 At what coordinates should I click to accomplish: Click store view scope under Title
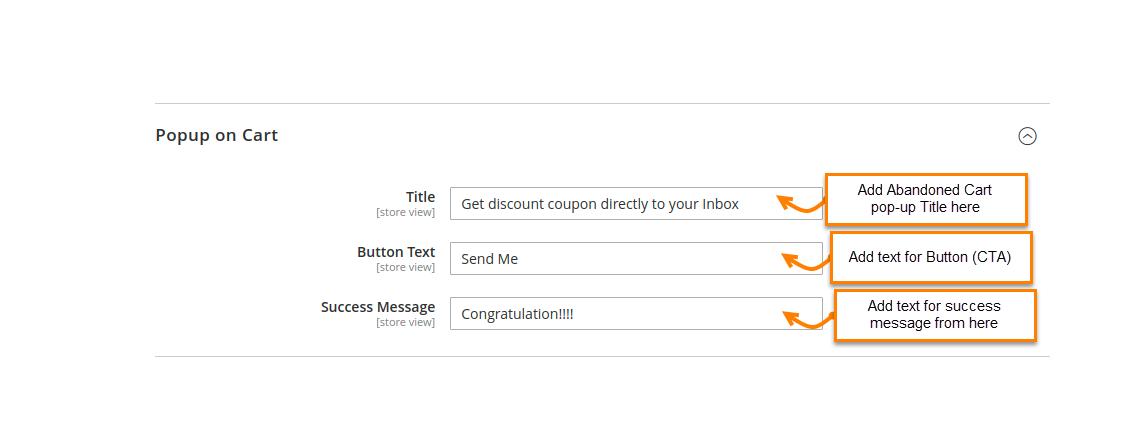click(405, 212)
